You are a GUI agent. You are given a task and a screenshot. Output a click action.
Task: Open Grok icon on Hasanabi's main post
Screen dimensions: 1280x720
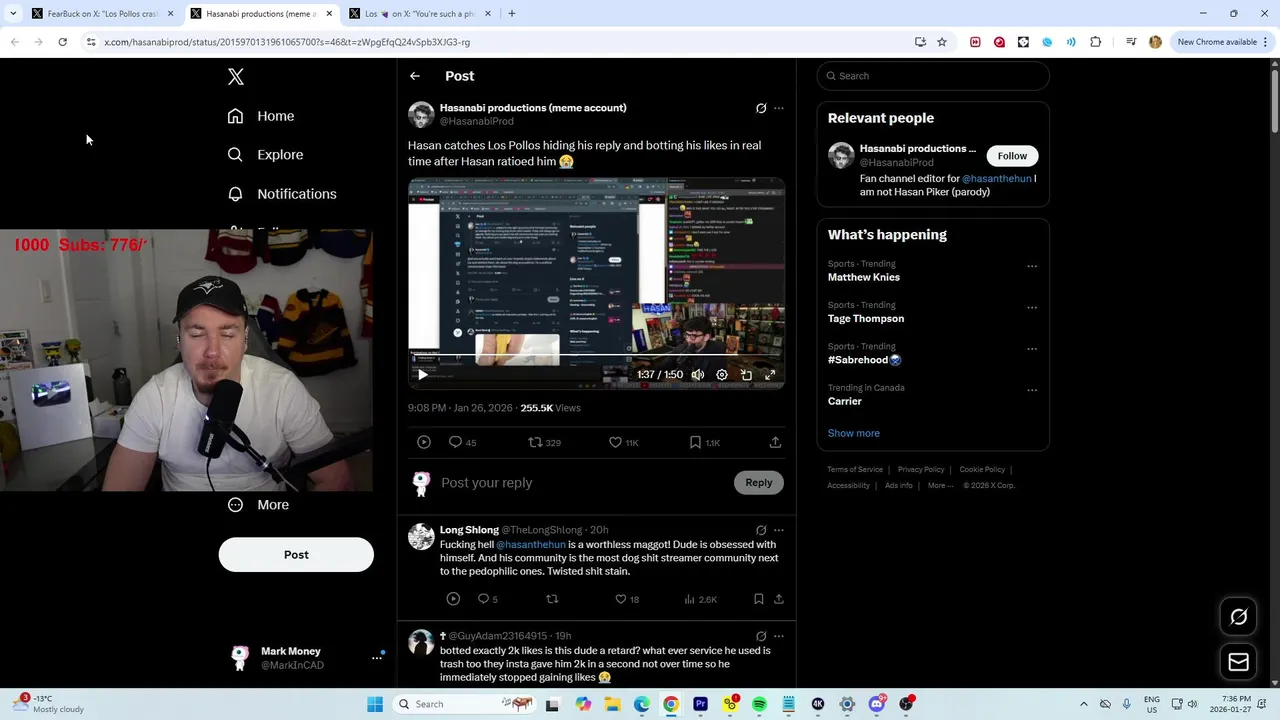[761, 108]
